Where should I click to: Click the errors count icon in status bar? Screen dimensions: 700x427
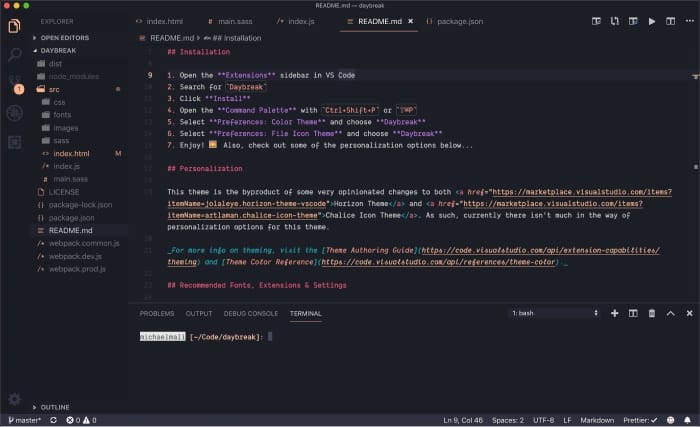[x=73, y=420]
